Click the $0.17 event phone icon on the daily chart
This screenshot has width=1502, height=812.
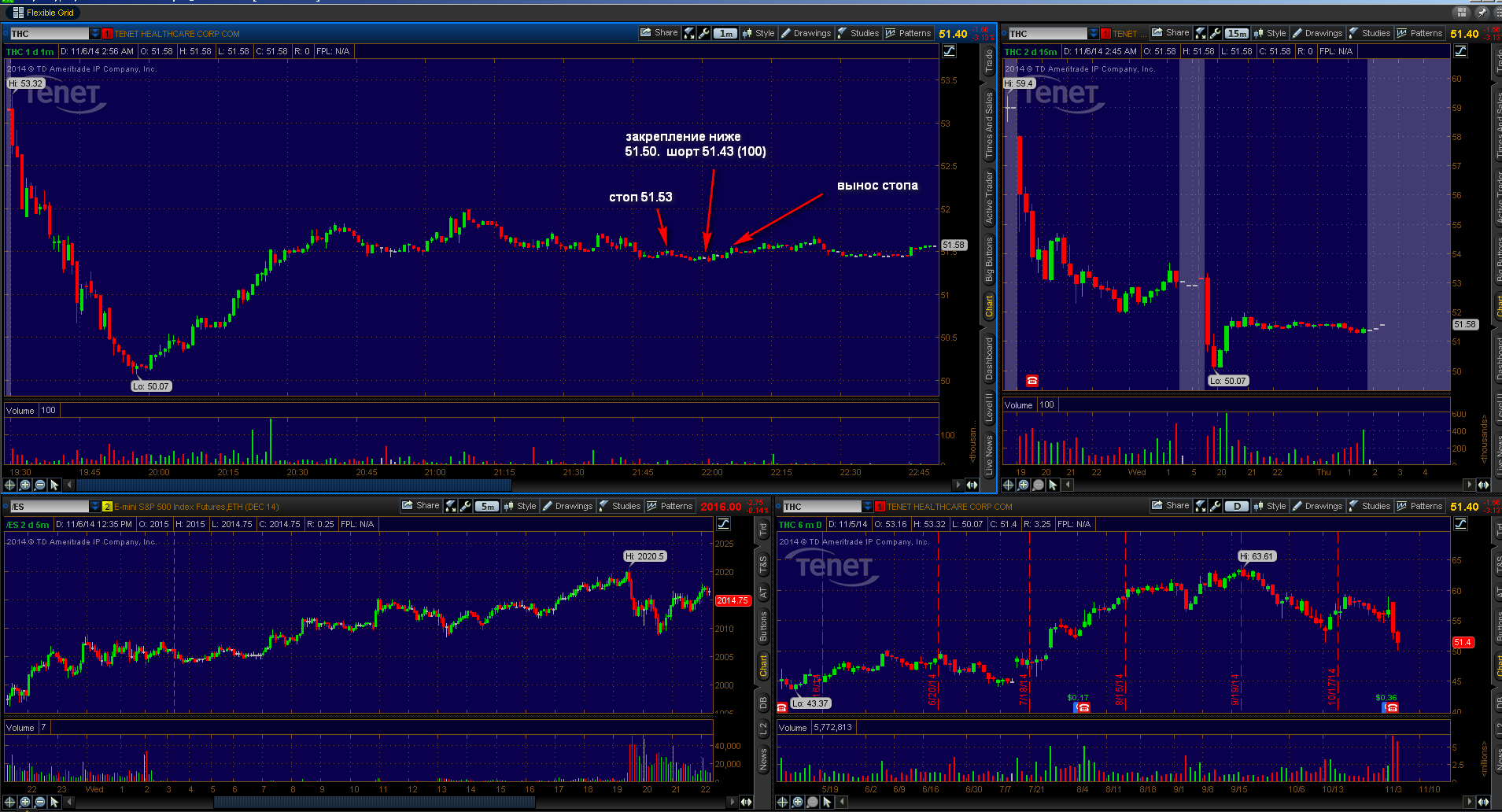[1083, 707]
